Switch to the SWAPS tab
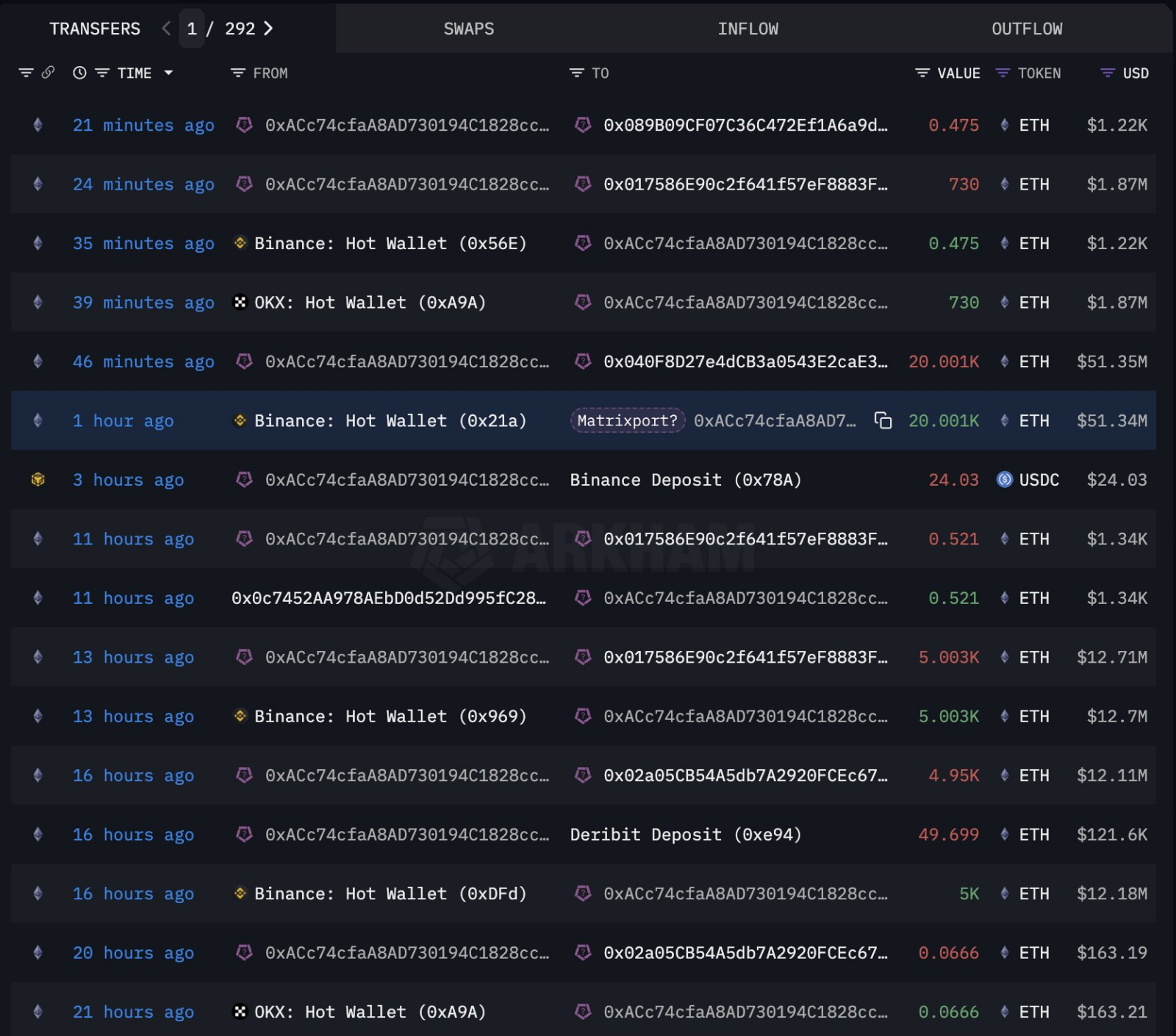This screenshot has width=1176, height=1036. tap(469, 29)
